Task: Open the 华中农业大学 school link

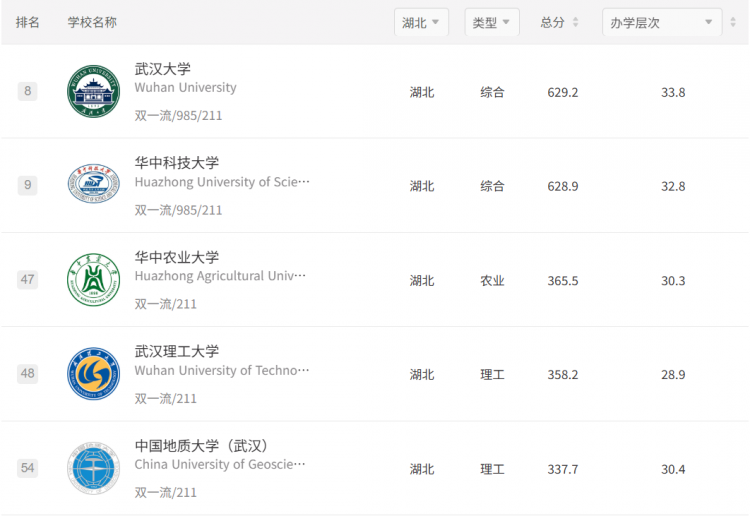Action: (x=176, y=257)
